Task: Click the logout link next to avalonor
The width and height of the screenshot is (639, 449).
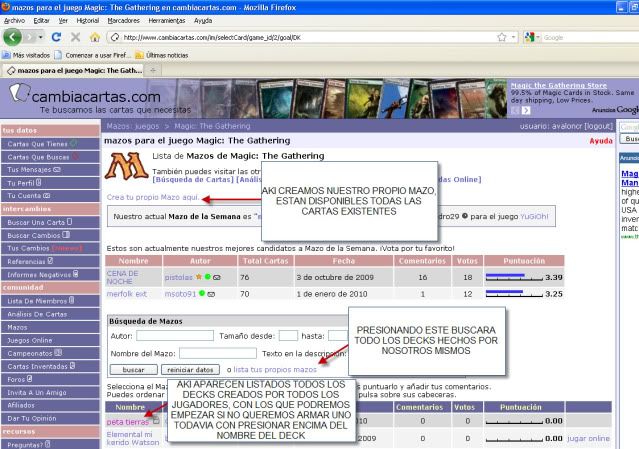Action: (598, 126)
